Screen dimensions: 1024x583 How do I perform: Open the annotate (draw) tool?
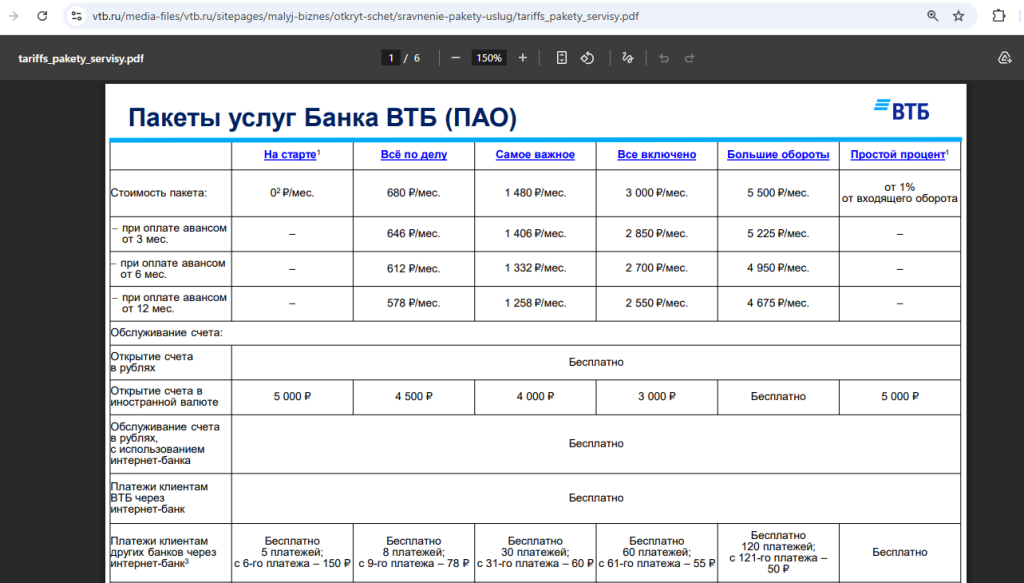628,58
